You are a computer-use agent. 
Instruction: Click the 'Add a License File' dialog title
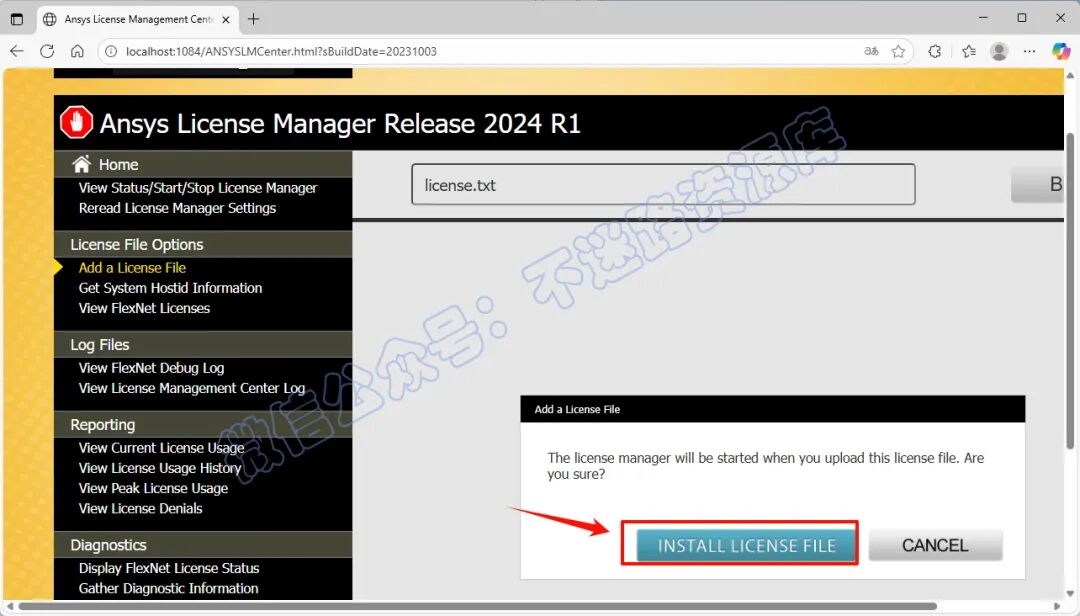(577, 409)
